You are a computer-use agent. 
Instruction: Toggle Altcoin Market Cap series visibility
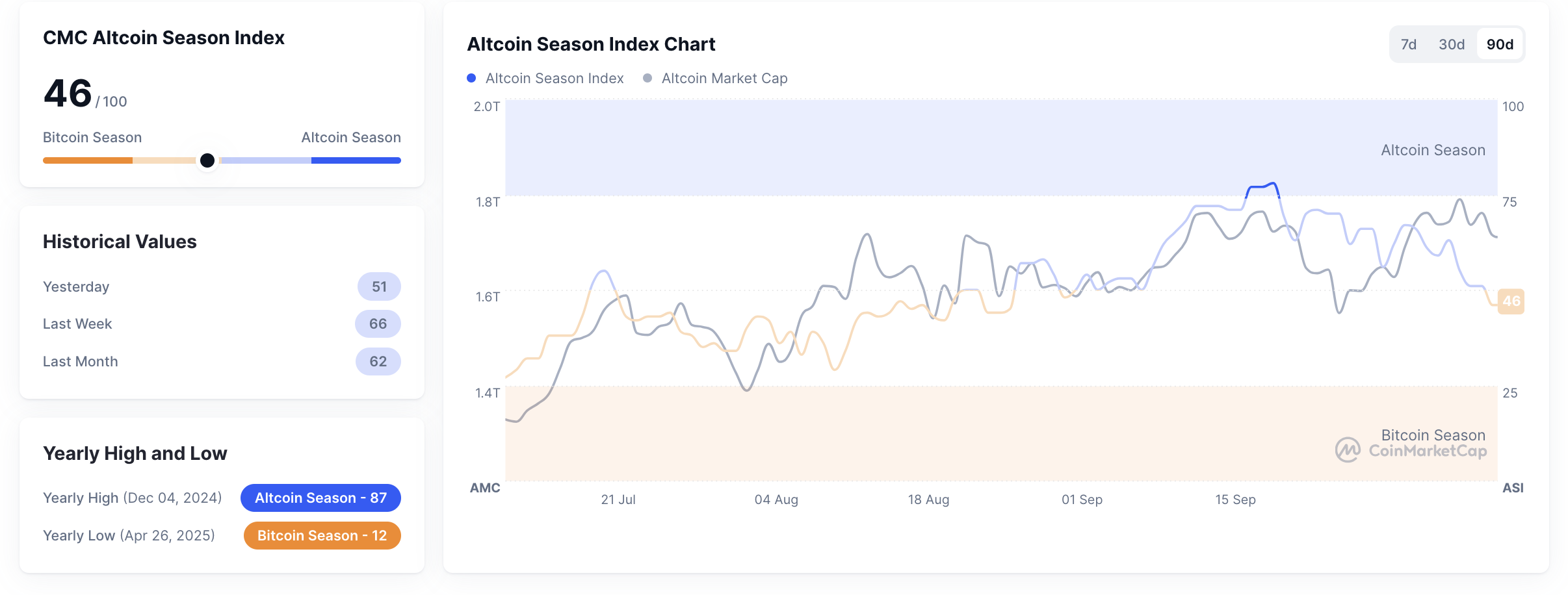pos(724,79)
